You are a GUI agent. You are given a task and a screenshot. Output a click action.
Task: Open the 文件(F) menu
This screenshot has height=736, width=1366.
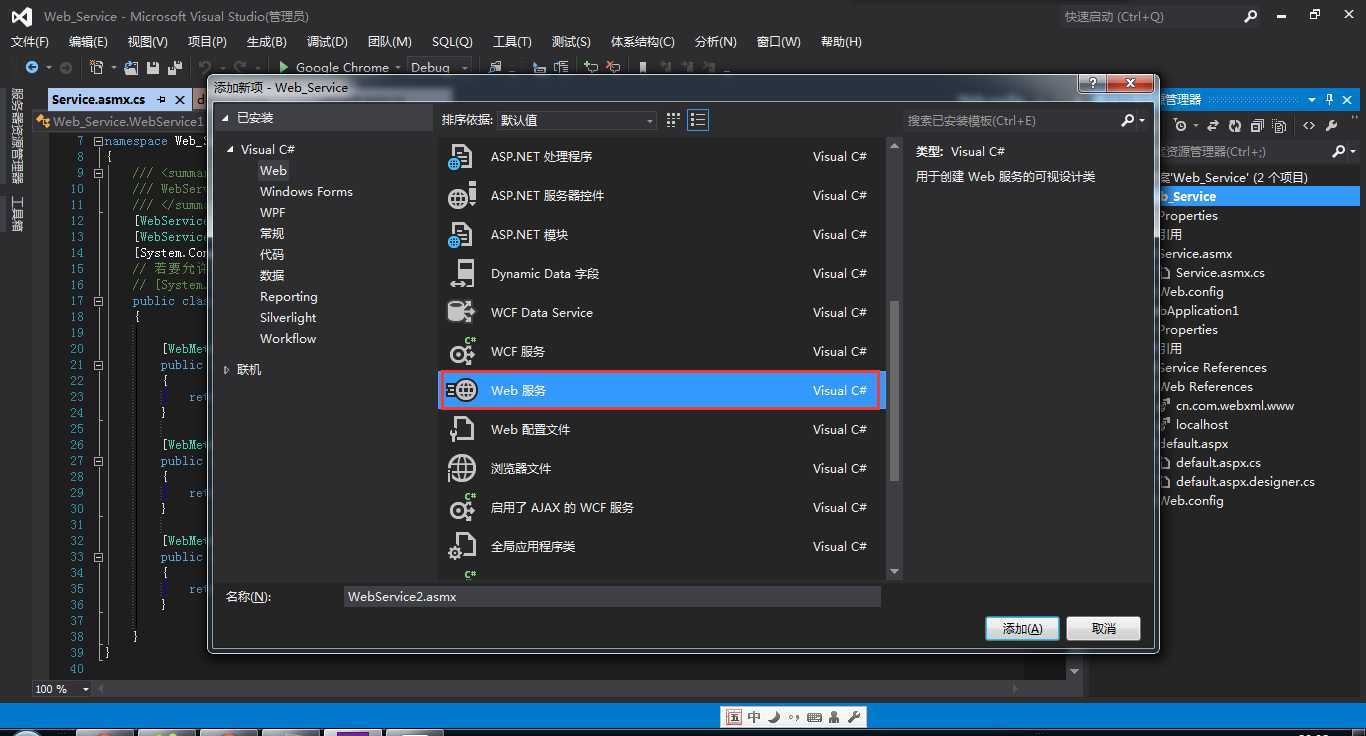click(30, 41)
